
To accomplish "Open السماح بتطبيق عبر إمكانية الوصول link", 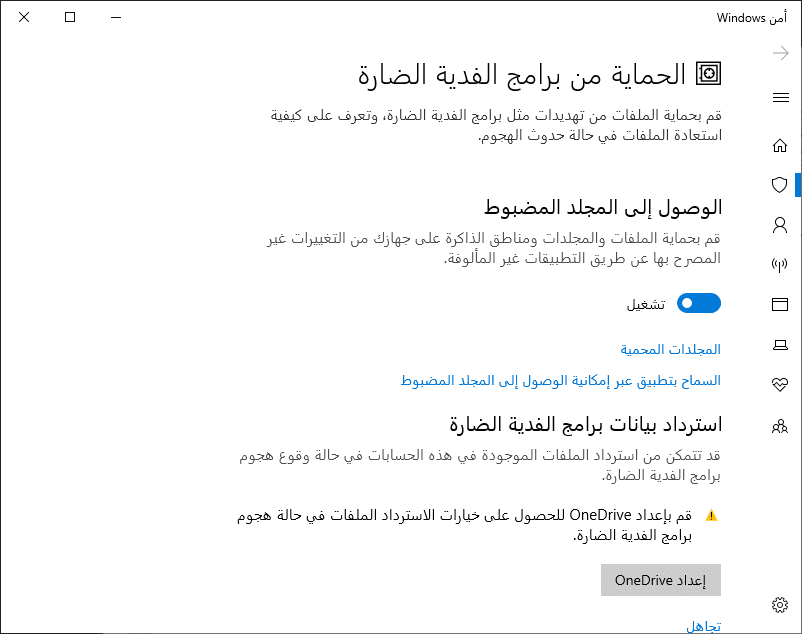I will tap(561, 380).
